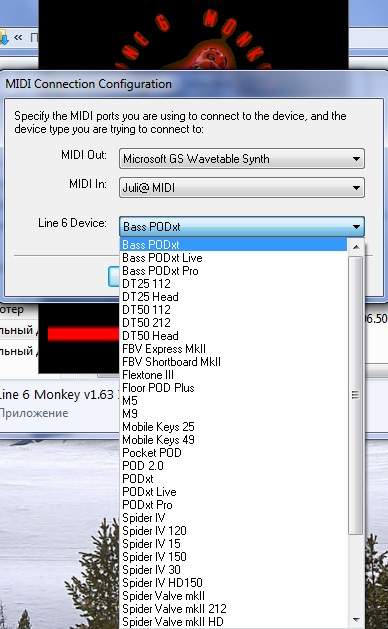This screenshot has width=388, height=629.
Task: Select Bass PODxt Live from list
Action: [x=234, y=258]
